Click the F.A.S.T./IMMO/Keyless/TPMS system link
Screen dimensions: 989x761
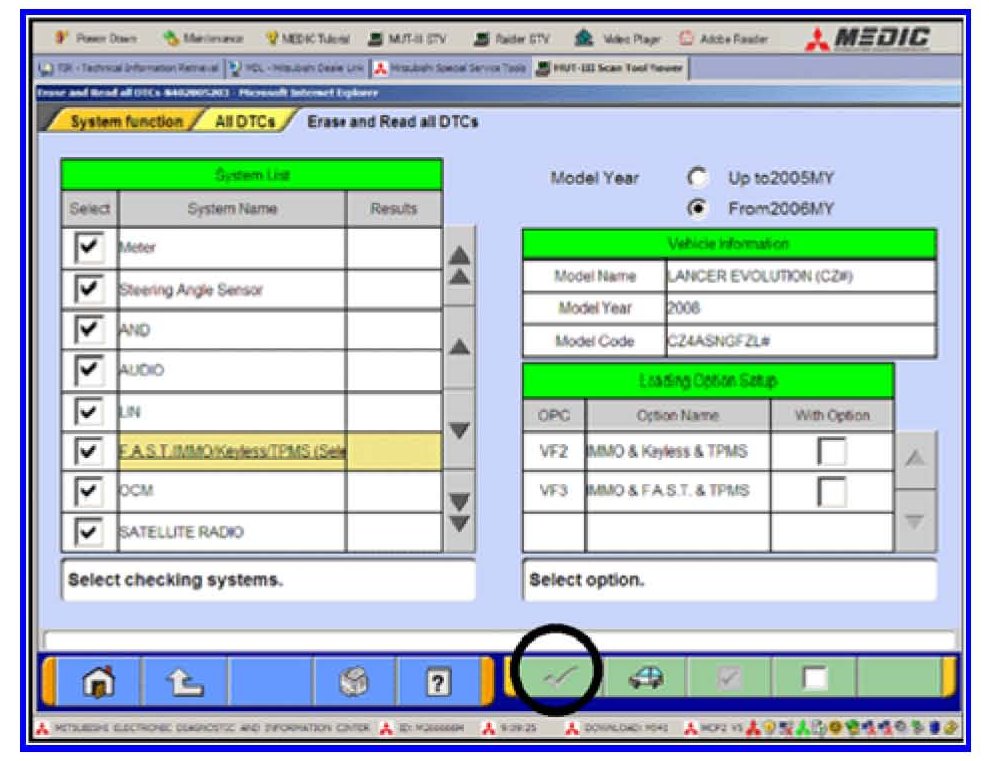click(231, 451)
